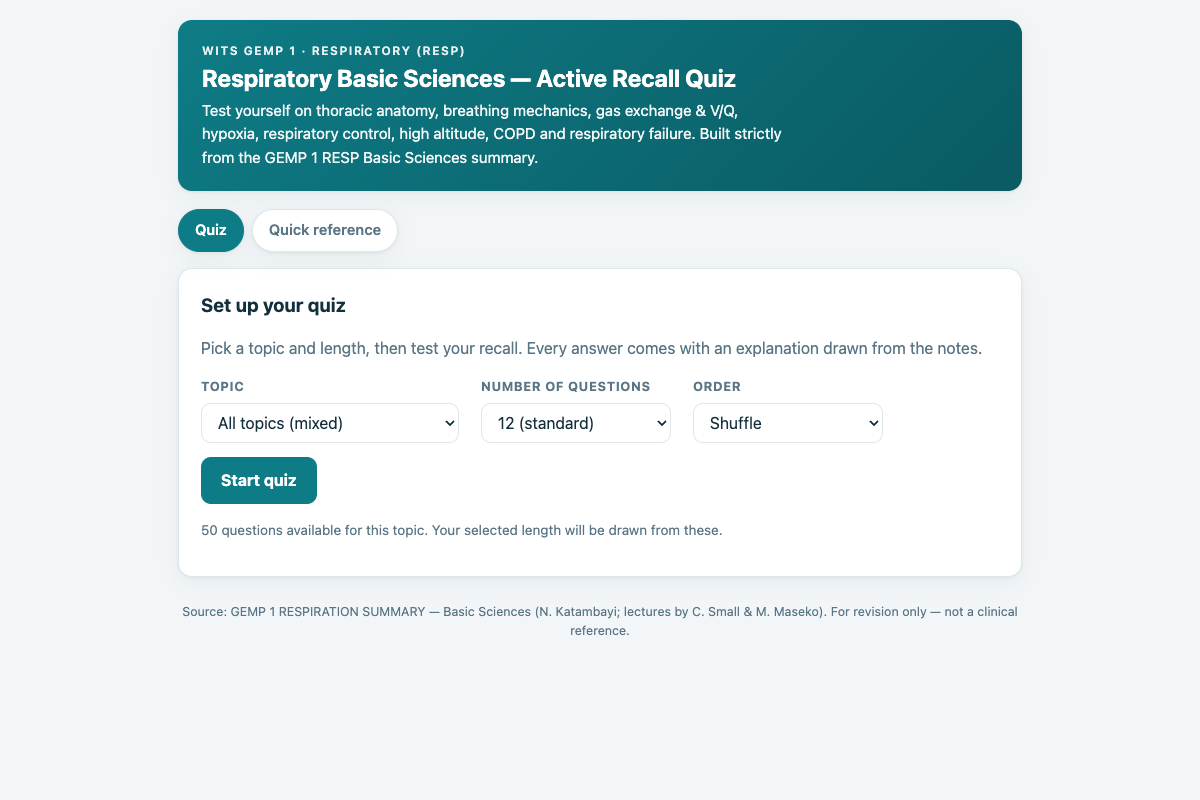Click the WITS GEMP 1 · RESPIRATORY subtitle
1200x800 pixels.
333,50
